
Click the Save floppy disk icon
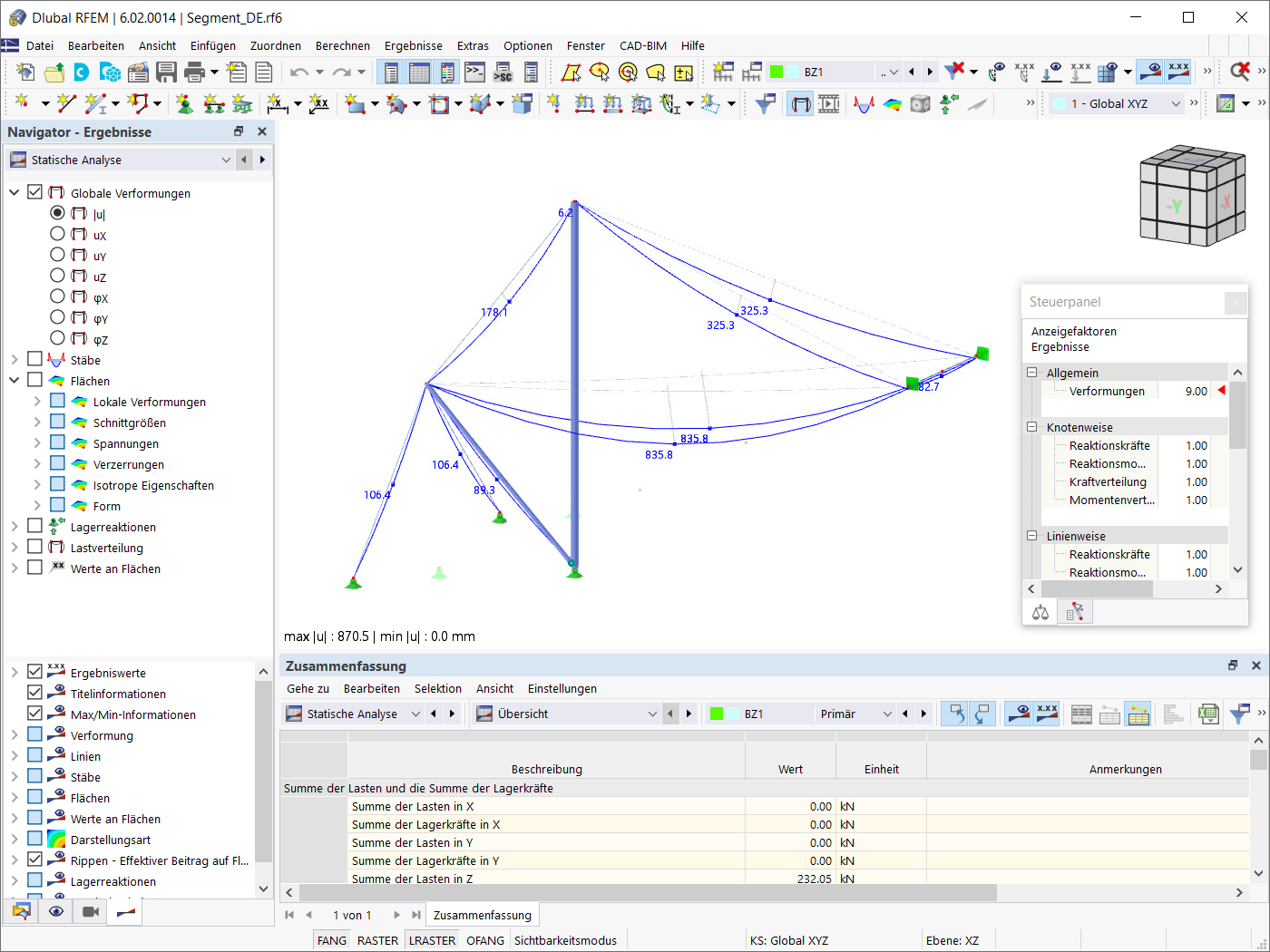[x=166, y=73]
